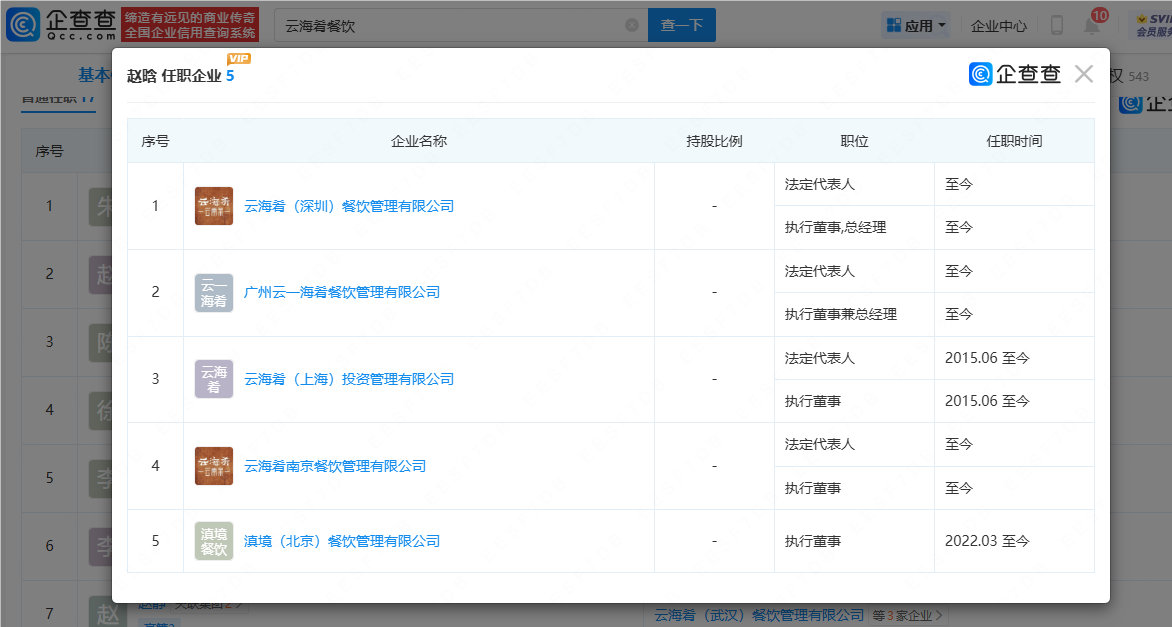Expand 等3家企业 link in the page behind
Image resolution: width=1172 pixels, height=627 pixels.
click(907, 616)
